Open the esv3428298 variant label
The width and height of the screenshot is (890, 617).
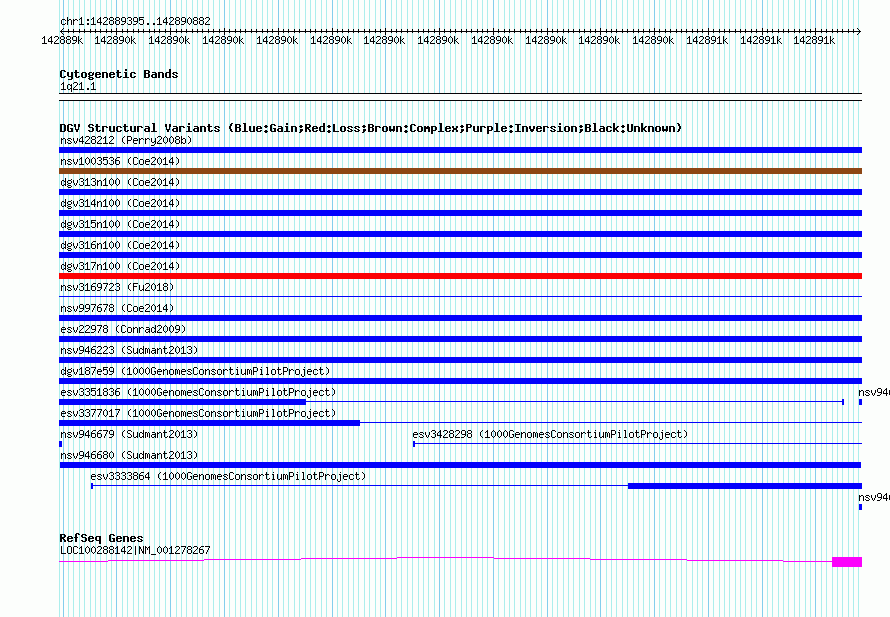[550, 434]
